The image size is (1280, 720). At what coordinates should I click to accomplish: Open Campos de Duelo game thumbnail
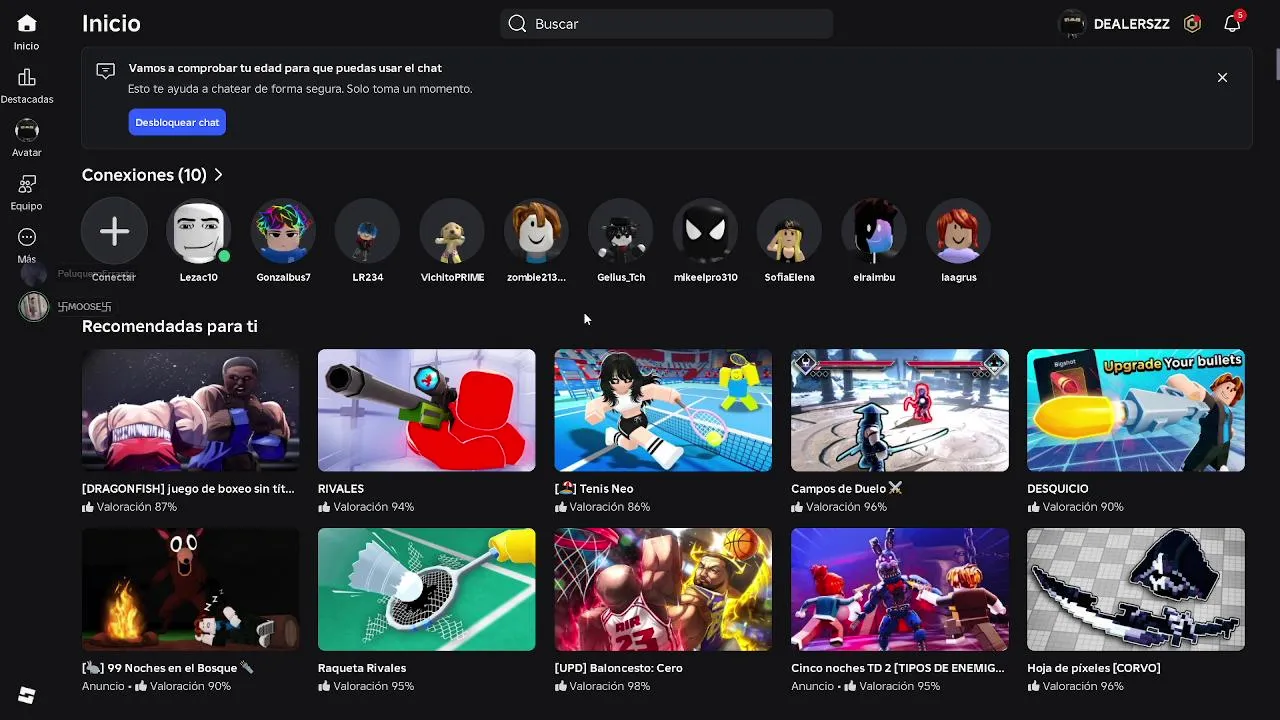pos(900,410)
